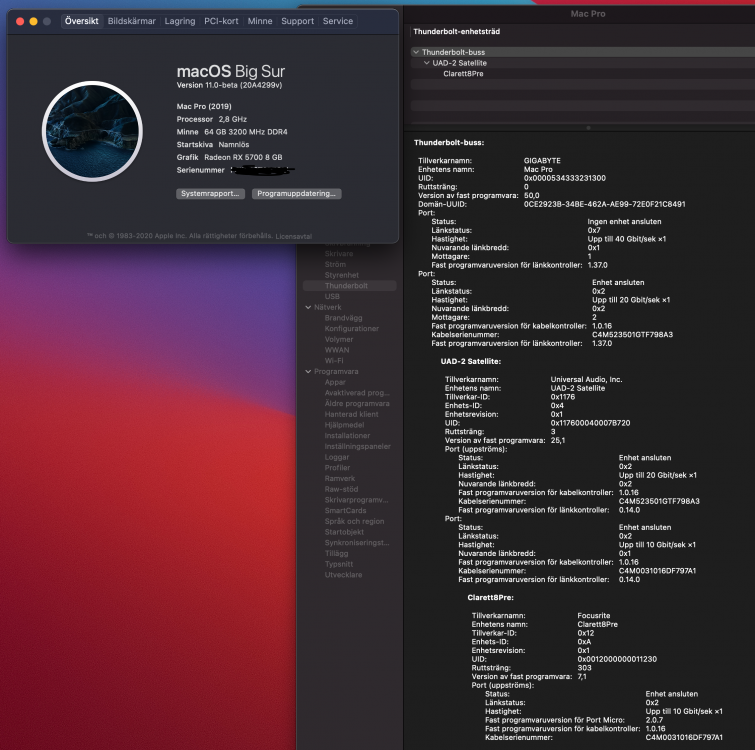The height and width of the screenshot is (750, 755).
Task: Select Raw-stöd in the sidebar
Action: [341, 489]
